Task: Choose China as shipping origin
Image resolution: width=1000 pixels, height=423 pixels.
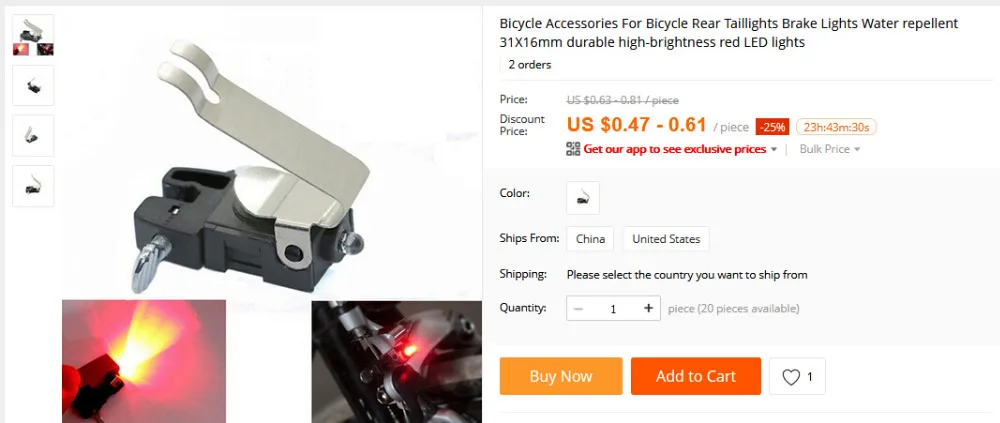Action: (590, 239)
